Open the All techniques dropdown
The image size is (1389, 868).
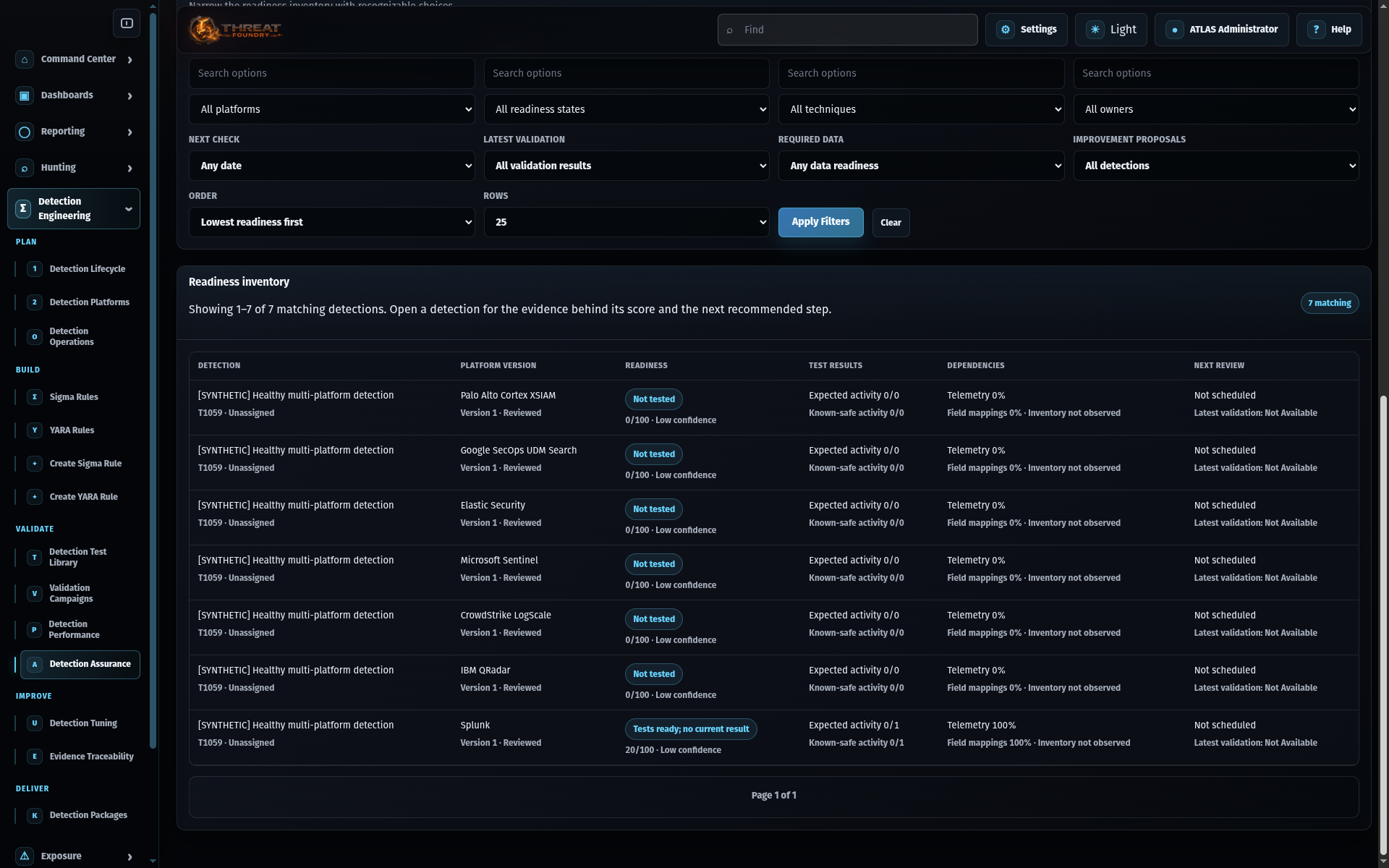(x=921, y=109)
